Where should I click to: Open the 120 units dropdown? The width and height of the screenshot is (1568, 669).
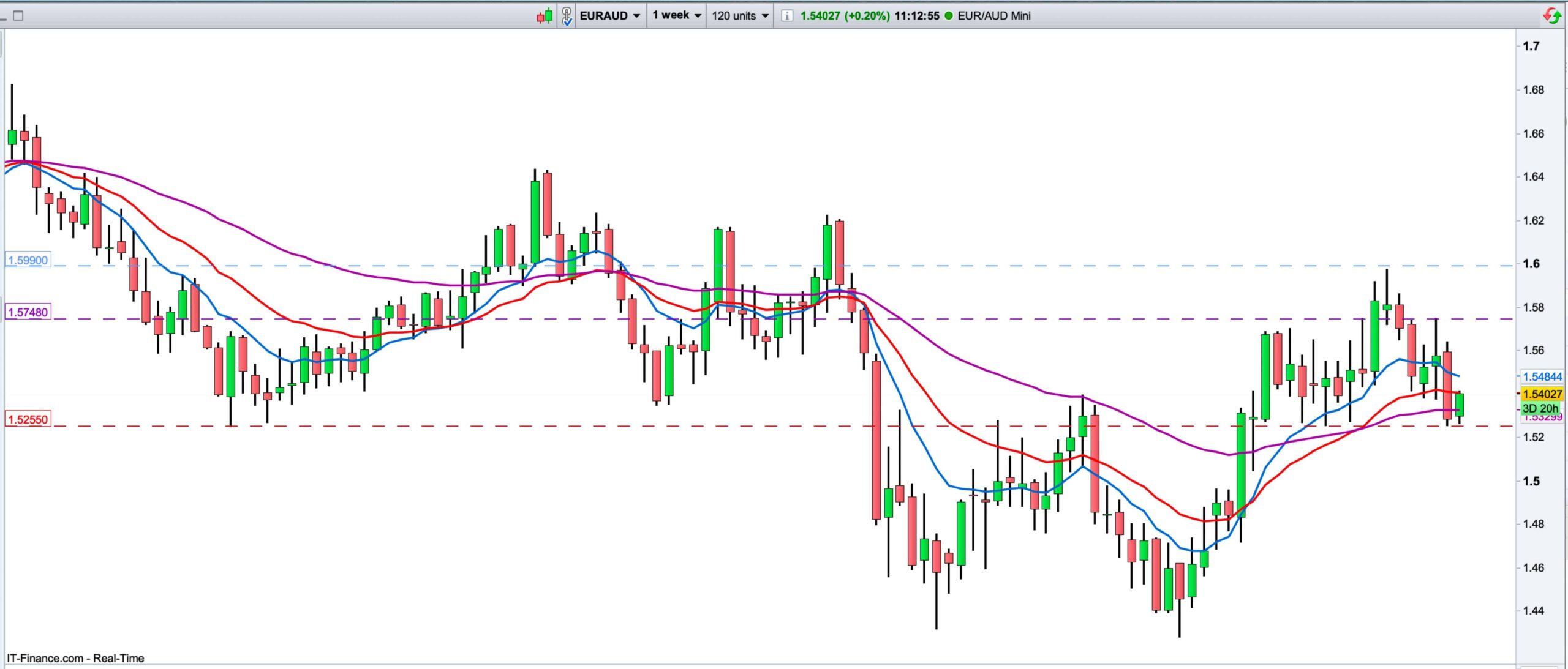740,16
